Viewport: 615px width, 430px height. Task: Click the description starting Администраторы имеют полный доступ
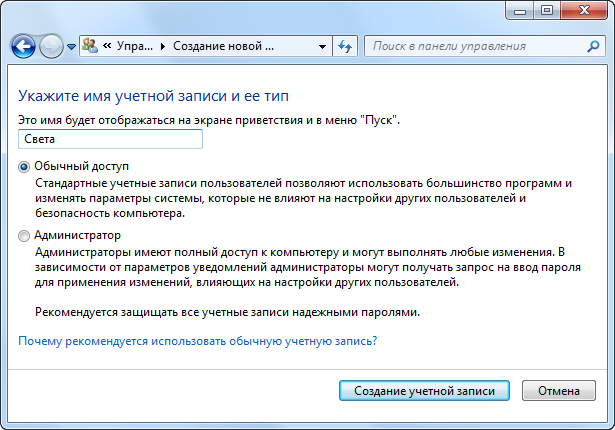[308, 267]
